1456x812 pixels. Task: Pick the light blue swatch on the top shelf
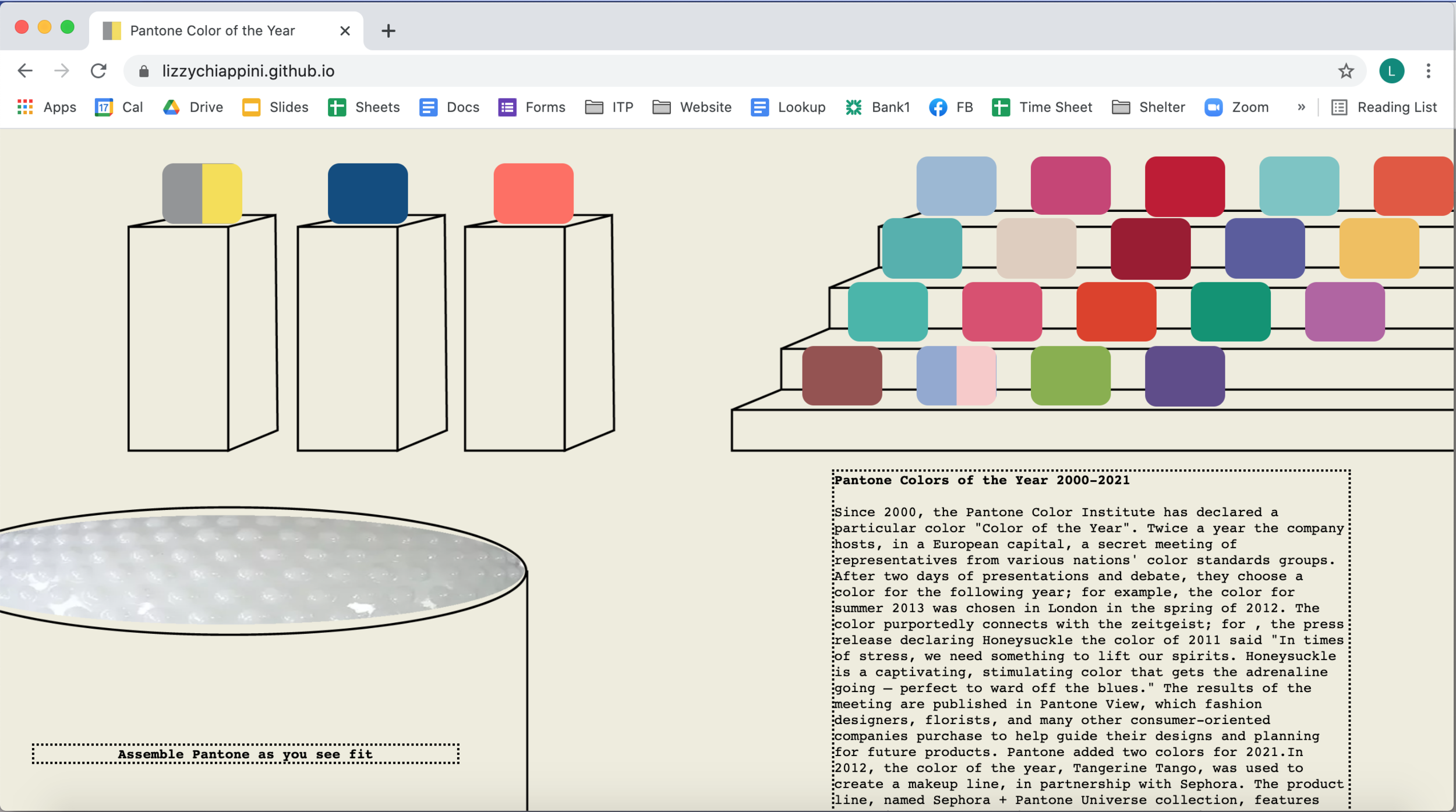[x=956, y=186]
